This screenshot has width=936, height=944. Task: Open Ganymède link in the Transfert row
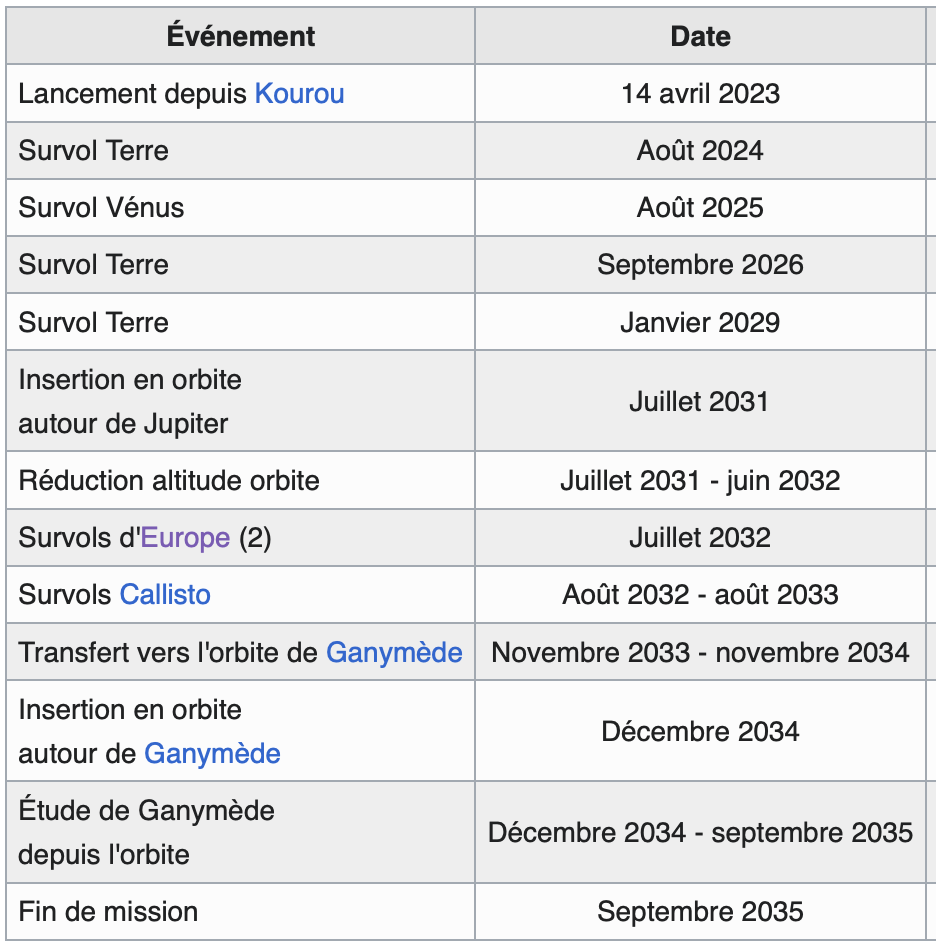point(394,653)
